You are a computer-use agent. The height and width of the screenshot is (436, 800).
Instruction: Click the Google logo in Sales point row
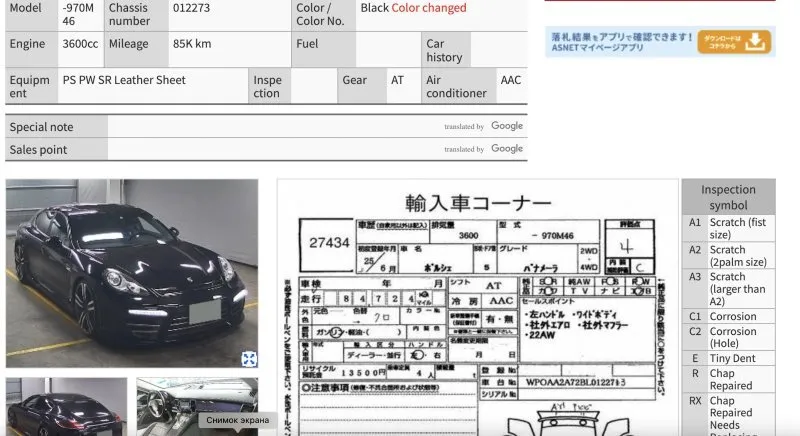(x=506, y=148)
